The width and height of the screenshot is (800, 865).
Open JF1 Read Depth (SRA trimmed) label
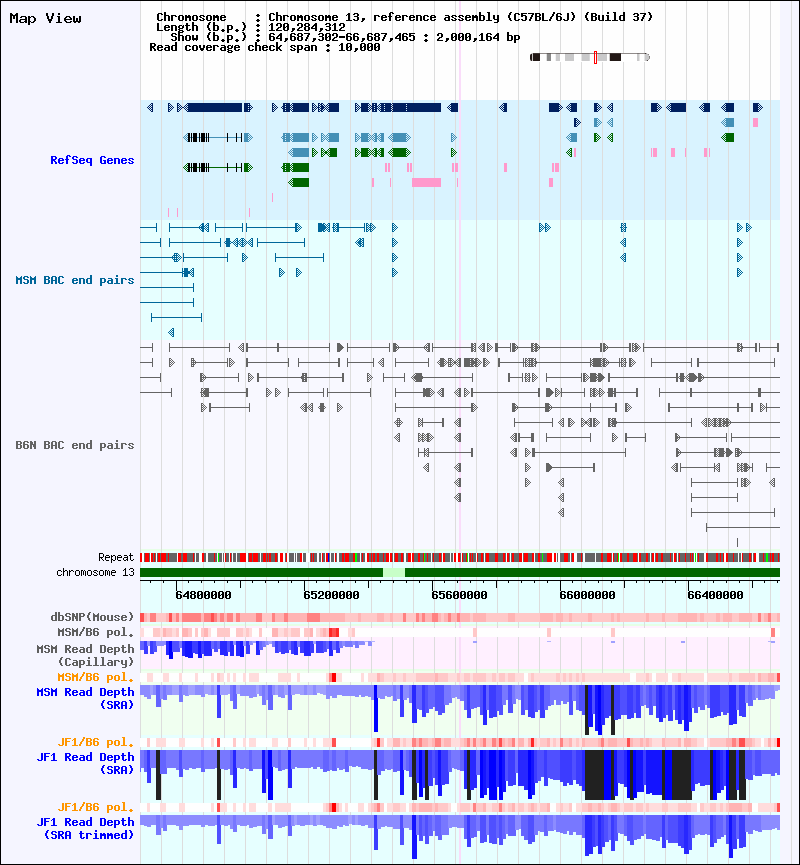[86, 829]
